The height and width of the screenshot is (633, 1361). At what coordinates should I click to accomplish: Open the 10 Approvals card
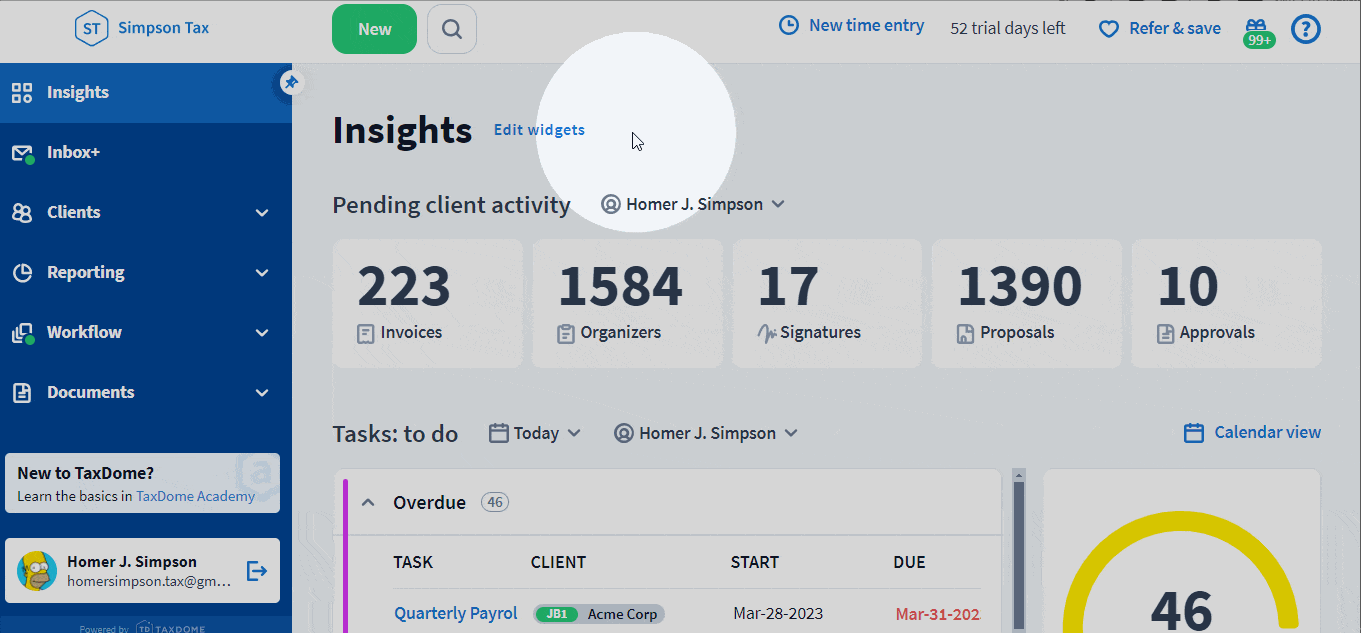[1226, 303]
